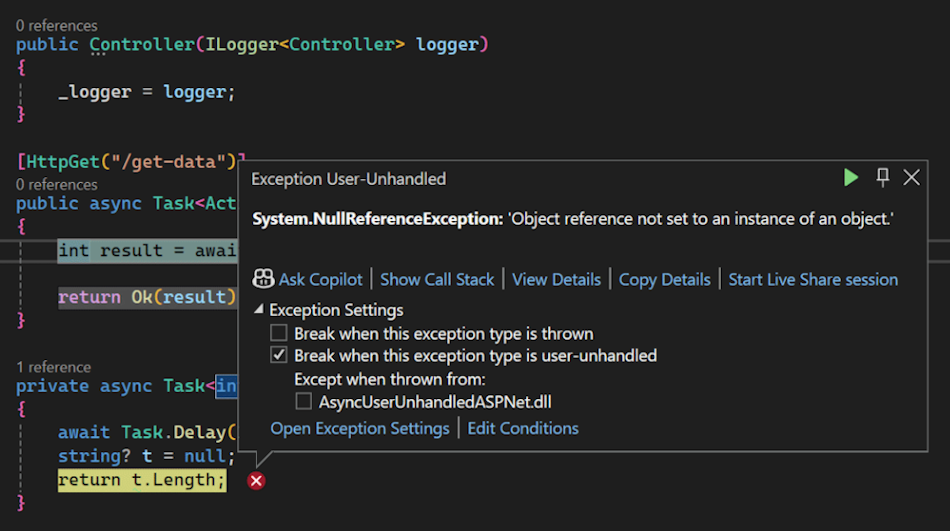Click the highlighted return t.Length line
This screenshot has width=950, height=531.
142,480
